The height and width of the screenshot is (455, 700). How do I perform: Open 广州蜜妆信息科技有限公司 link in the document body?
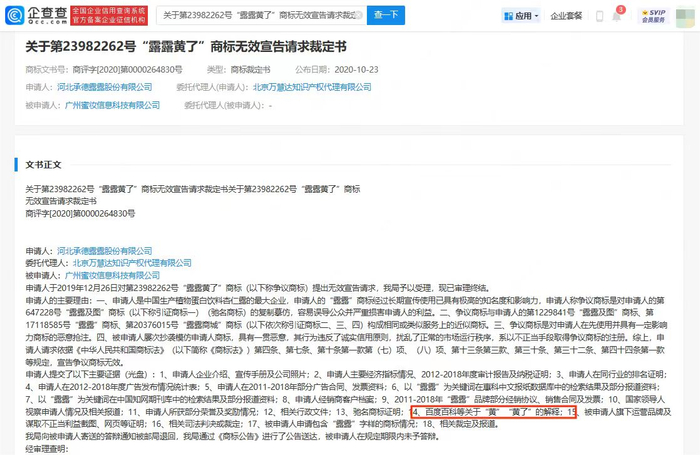coord(112,276)
